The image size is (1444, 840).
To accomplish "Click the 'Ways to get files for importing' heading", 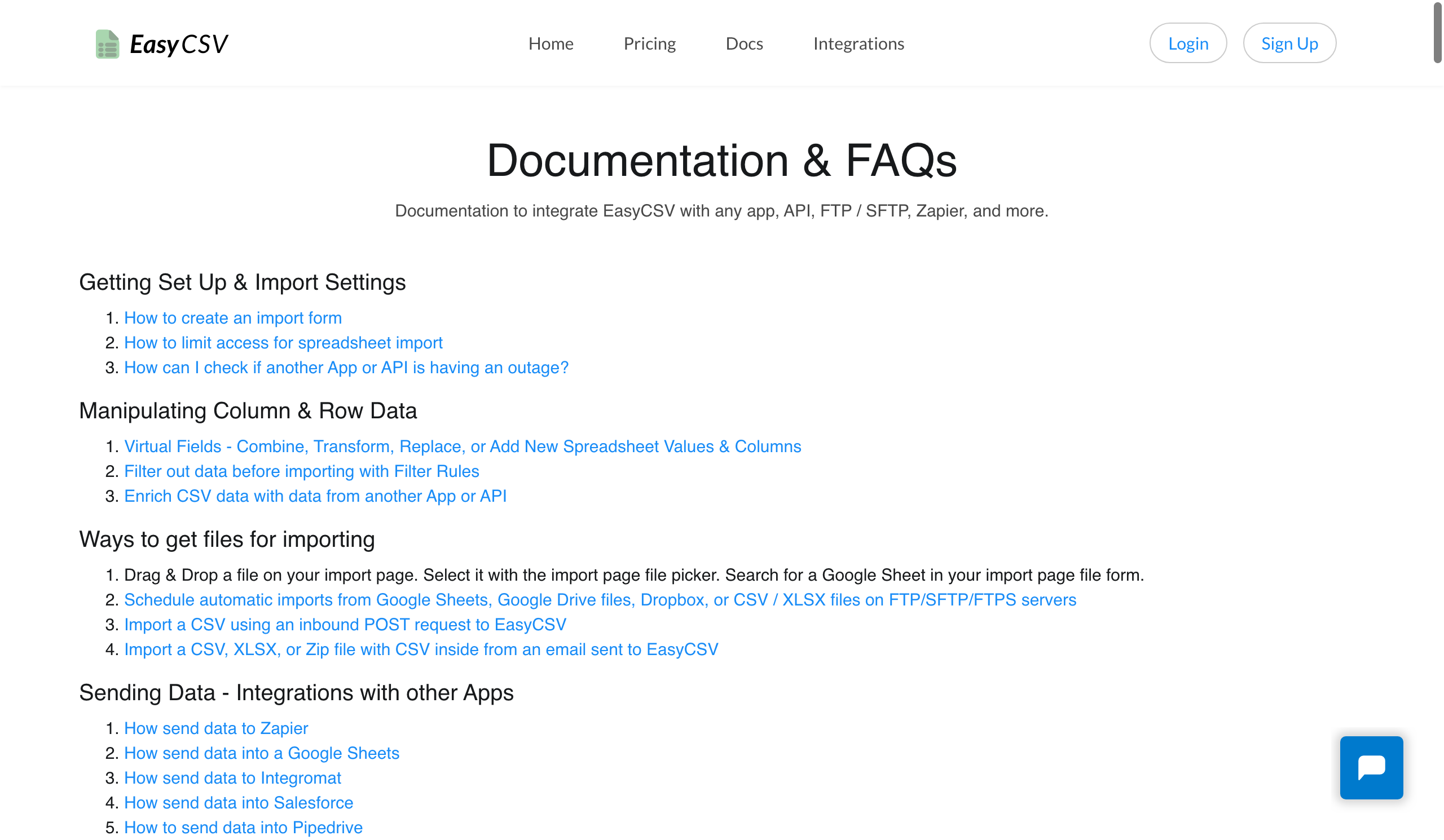I will [x=227, y=540].
